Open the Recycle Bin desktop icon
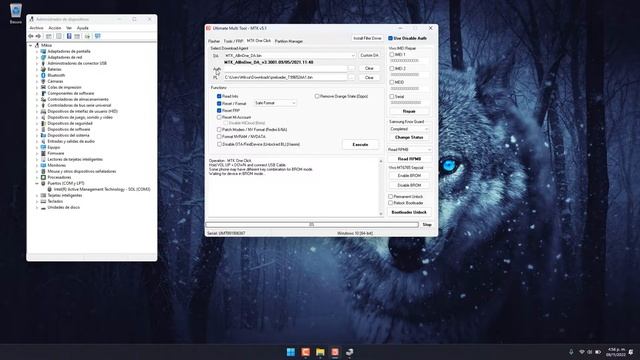Screen dimensions: 640x360 tap(16, 11)
